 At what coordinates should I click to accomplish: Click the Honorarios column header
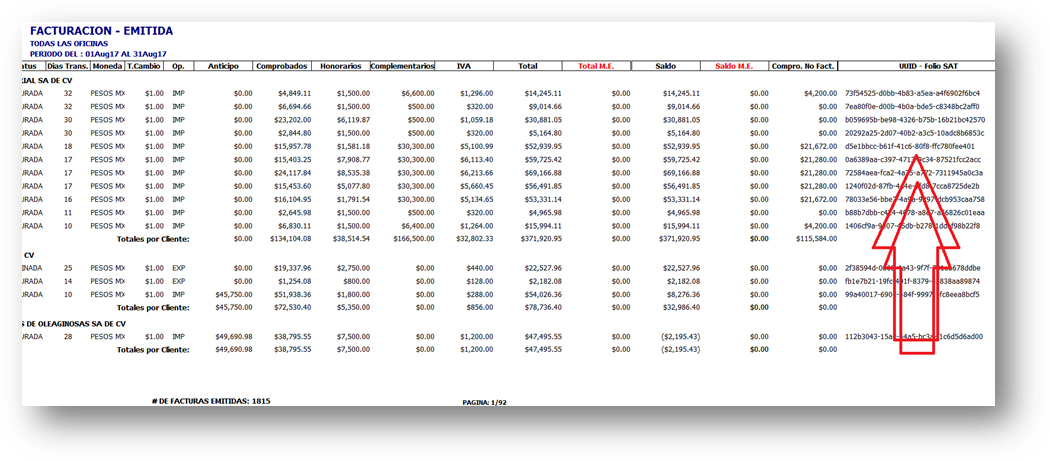[340, 66]
